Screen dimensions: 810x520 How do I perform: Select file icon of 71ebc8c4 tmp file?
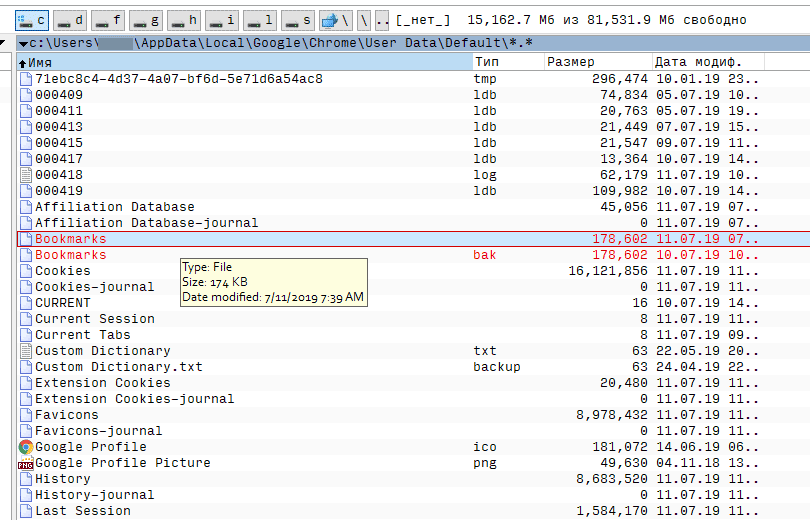[26, 79]
